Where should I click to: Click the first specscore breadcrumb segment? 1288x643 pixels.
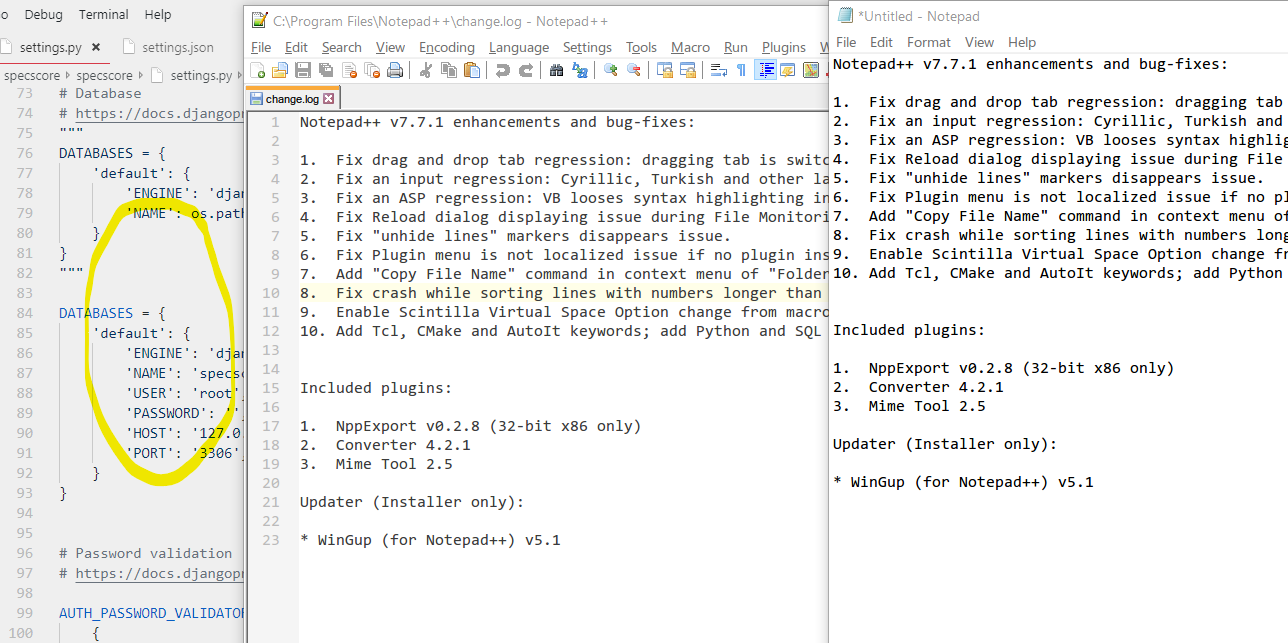pos(31,75)
